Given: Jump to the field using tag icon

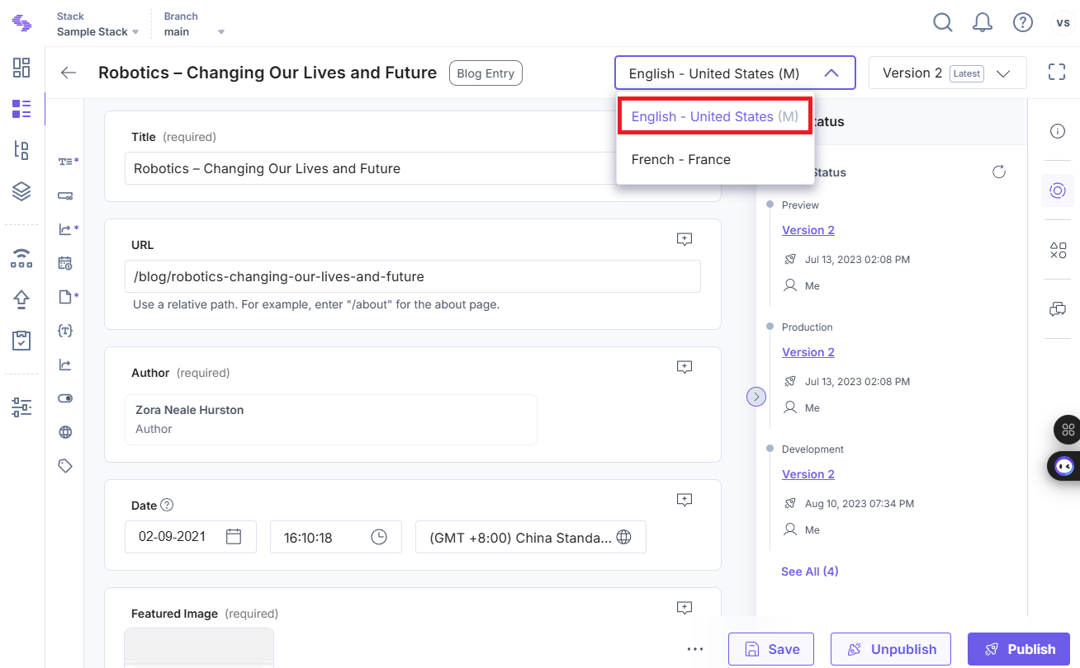Looking at the screenshot, I should click(65, 466).
